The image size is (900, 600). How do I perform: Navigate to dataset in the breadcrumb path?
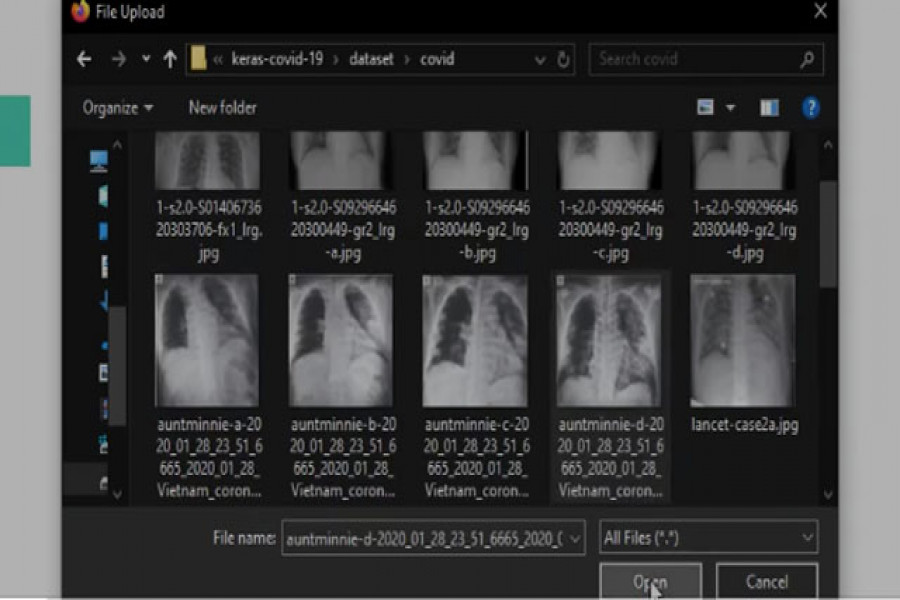(x=371, y=59)
